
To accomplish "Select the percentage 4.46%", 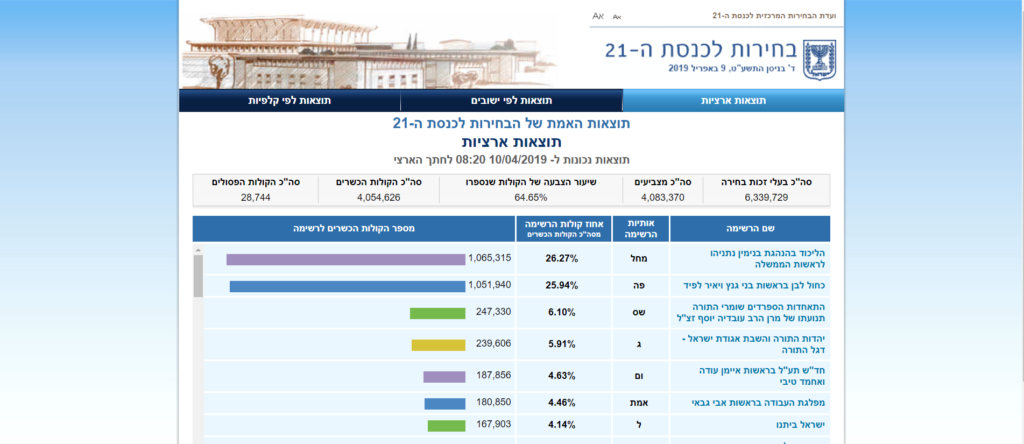I will click(x=562, y=403).
